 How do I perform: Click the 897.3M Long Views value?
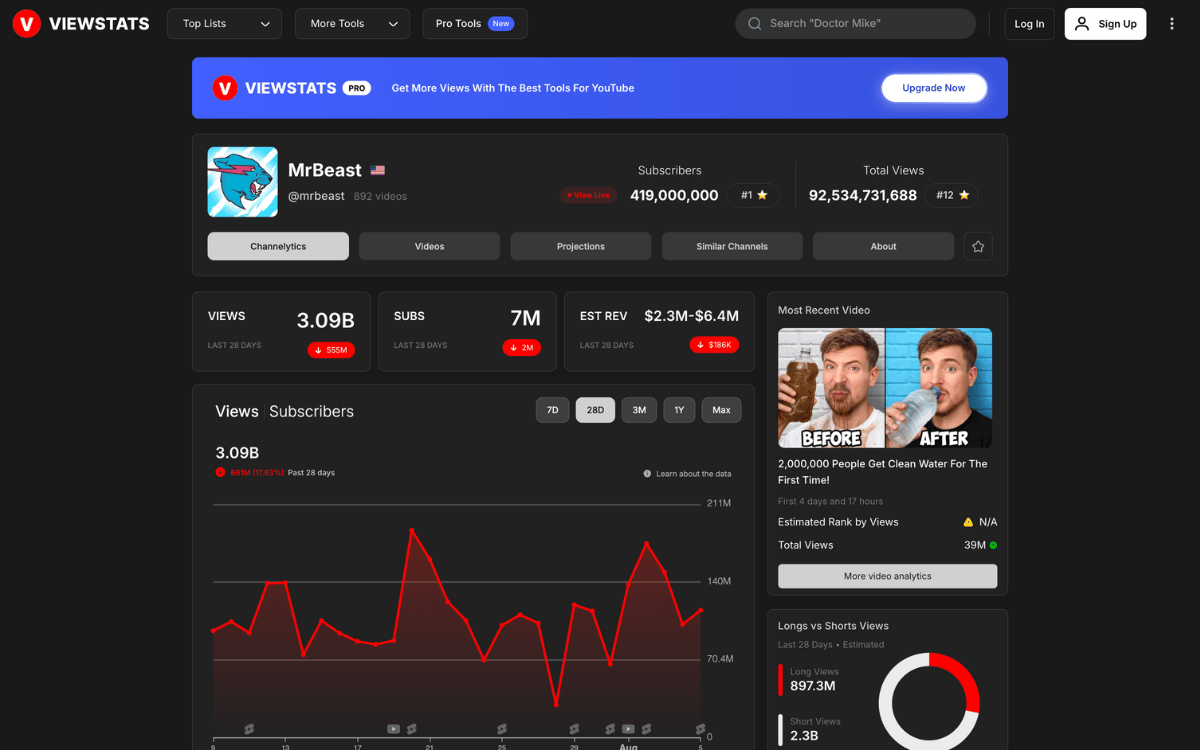click(x=813, y=686)
